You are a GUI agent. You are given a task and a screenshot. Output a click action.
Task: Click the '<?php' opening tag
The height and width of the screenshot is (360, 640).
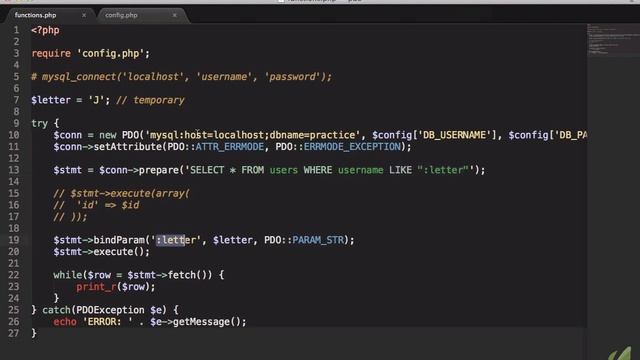(45, 30)
